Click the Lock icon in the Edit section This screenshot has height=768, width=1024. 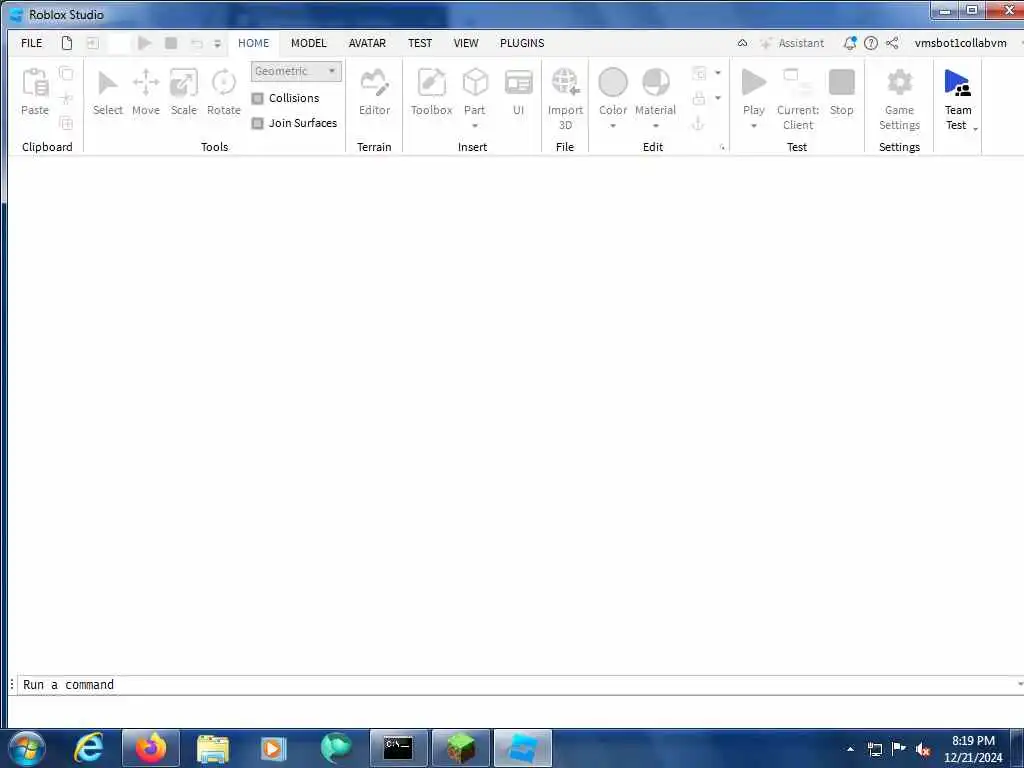pos(699,99)
